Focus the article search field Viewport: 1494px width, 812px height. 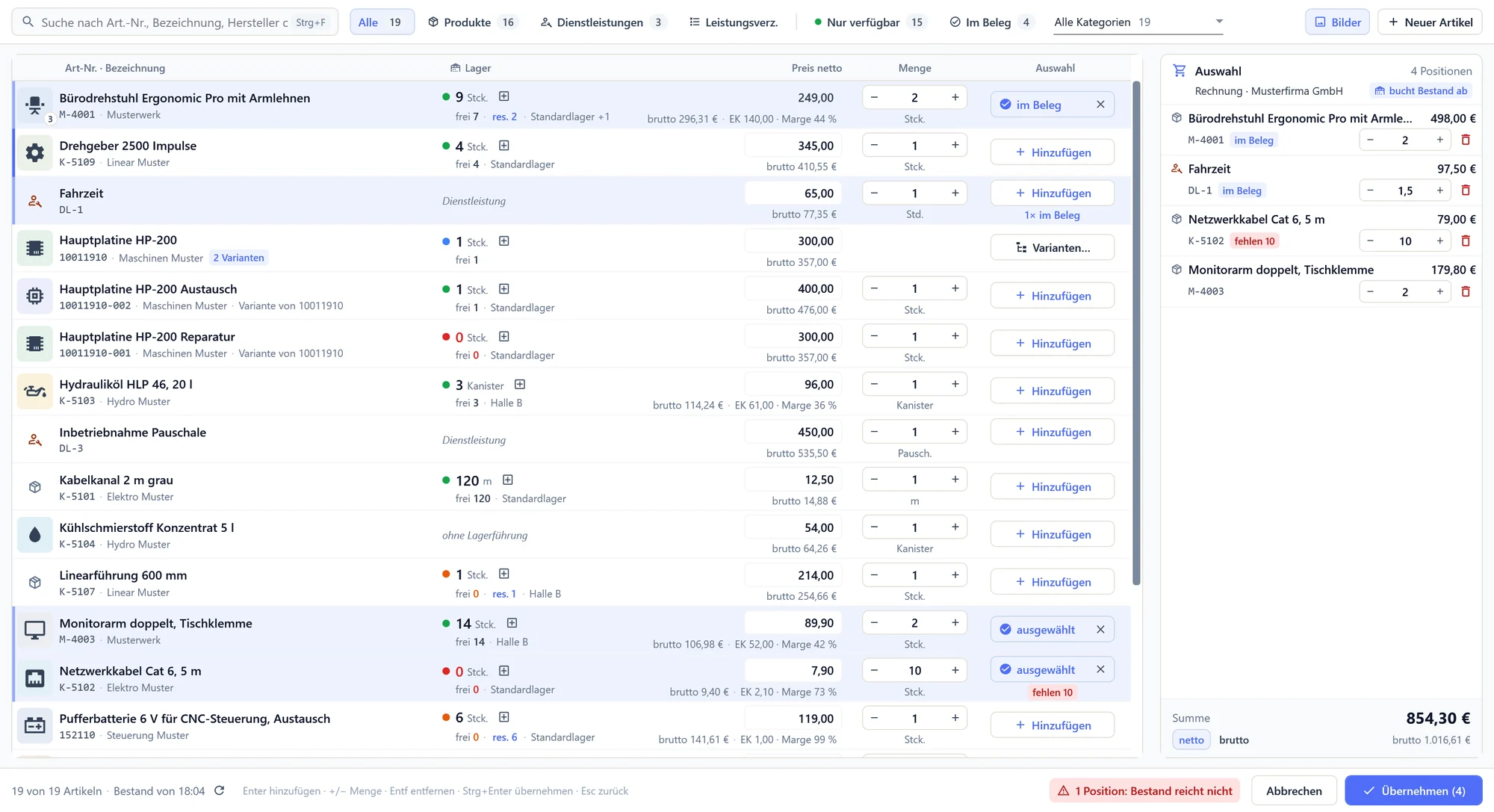pyautogui.click(x=175, y=22)
